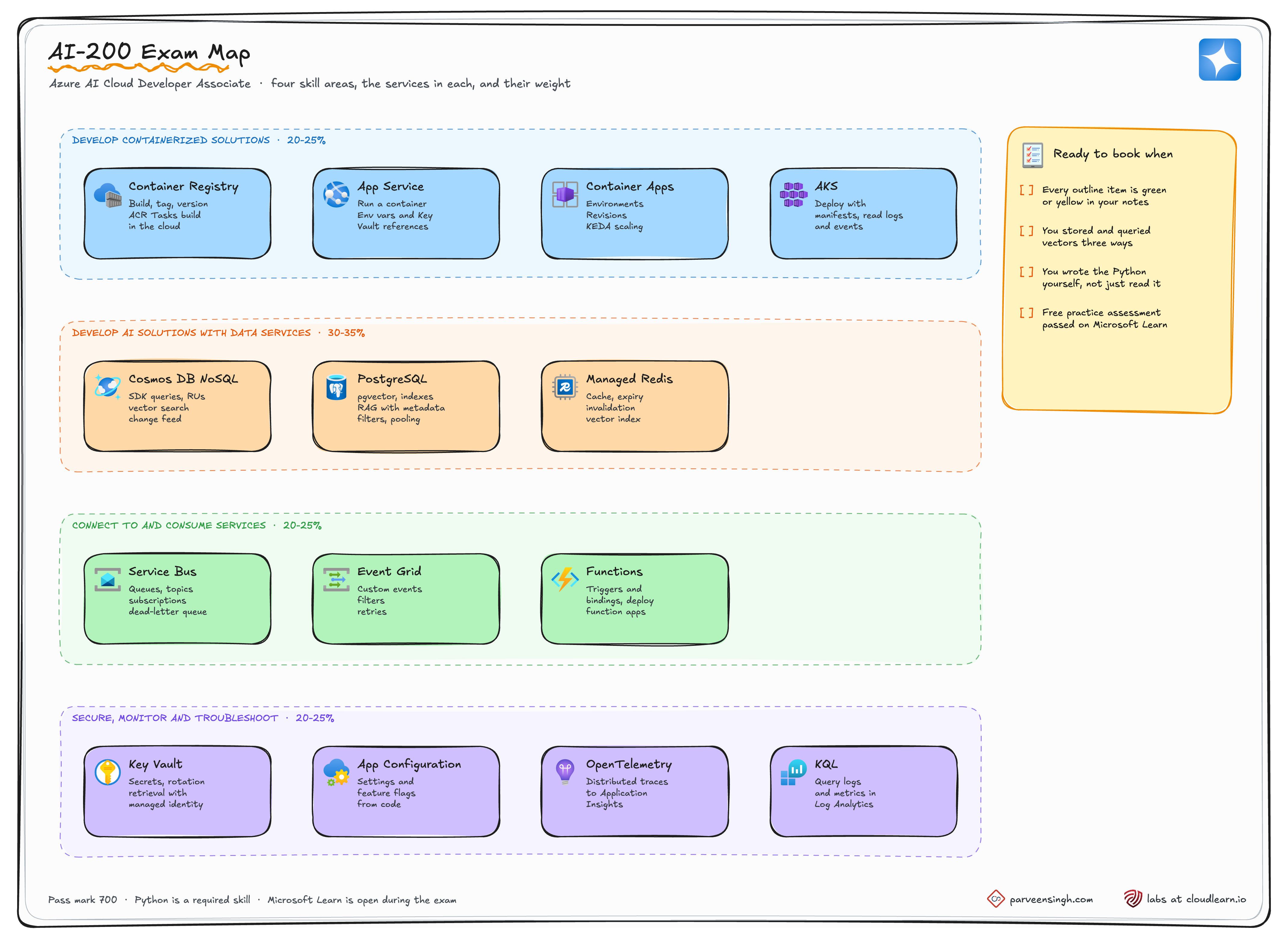This screenshot has width=1288, height=945.
Task: Click the PostgreSQL elephant database icon
Action: coord(336,387)
